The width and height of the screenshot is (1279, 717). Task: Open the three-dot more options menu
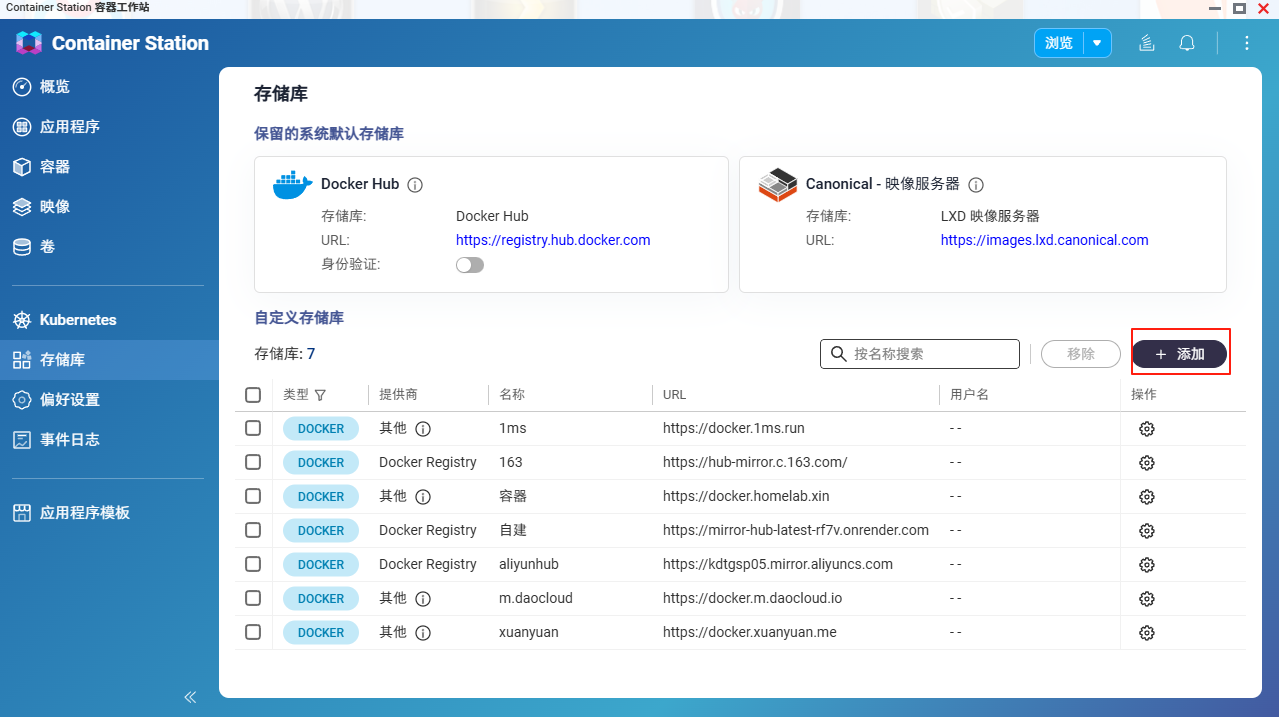[1246, 43]
